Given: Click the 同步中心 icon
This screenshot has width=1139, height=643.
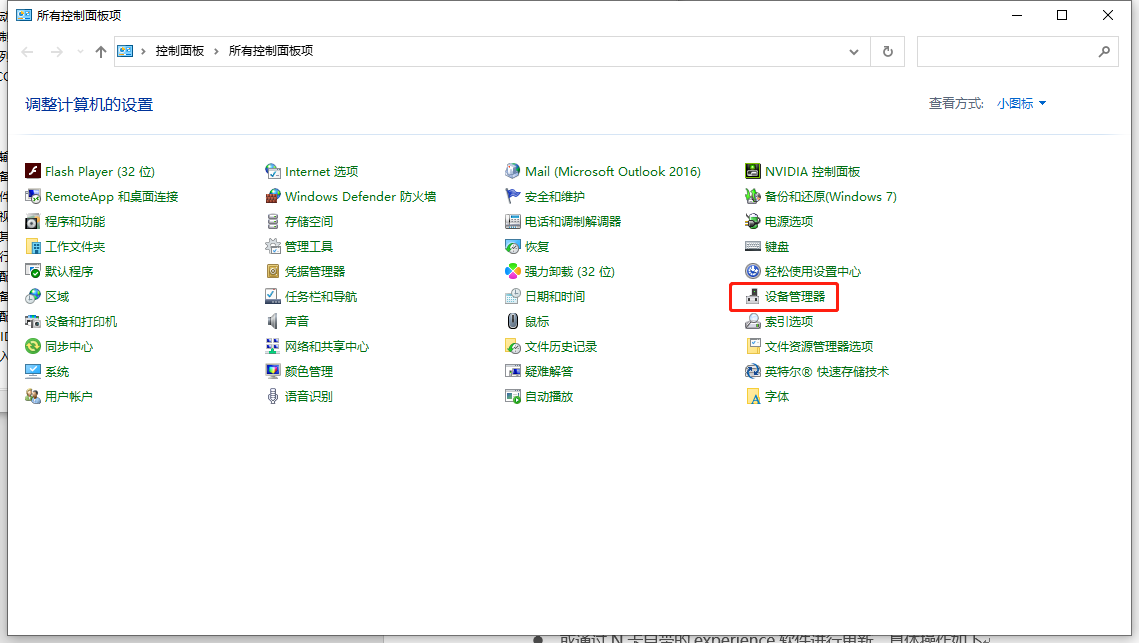Looking at the screenshot, I should click(33, 347).
